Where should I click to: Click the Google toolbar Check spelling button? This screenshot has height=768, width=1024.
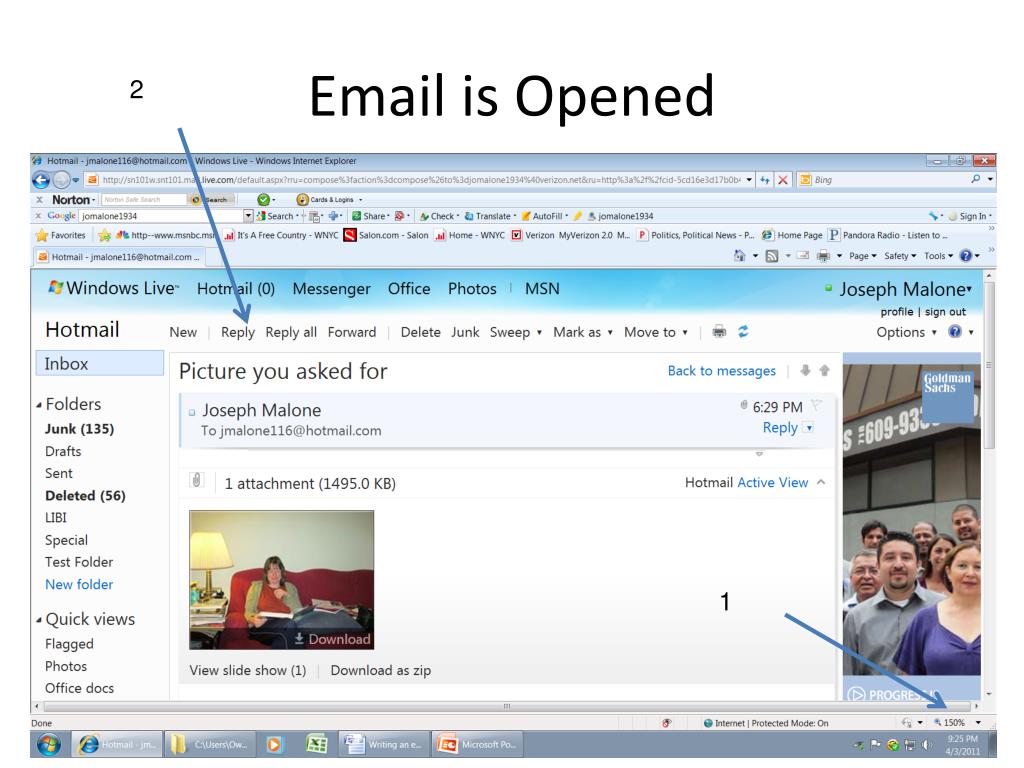[438, 216]
